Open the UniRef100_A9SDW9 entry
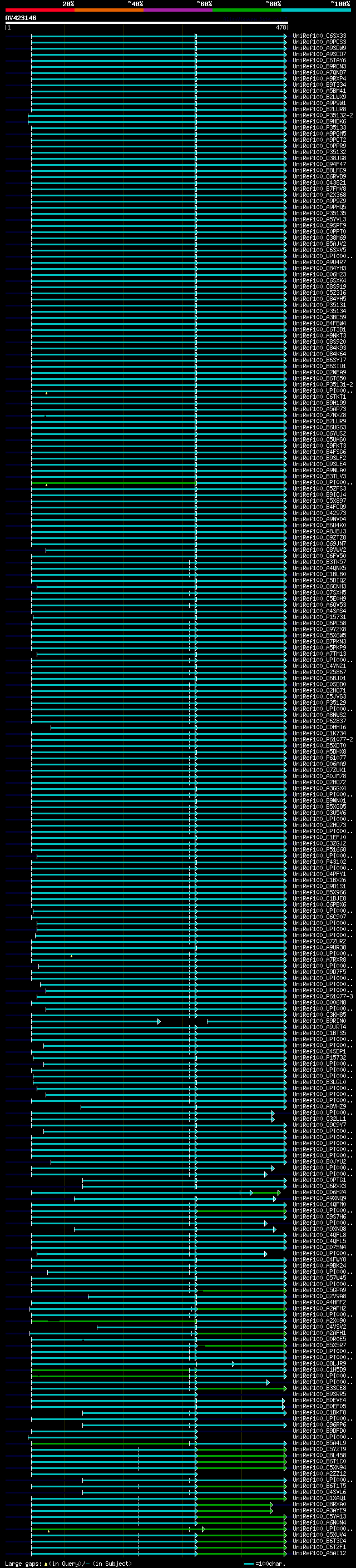356x1568 pixels. click(319, 48)
